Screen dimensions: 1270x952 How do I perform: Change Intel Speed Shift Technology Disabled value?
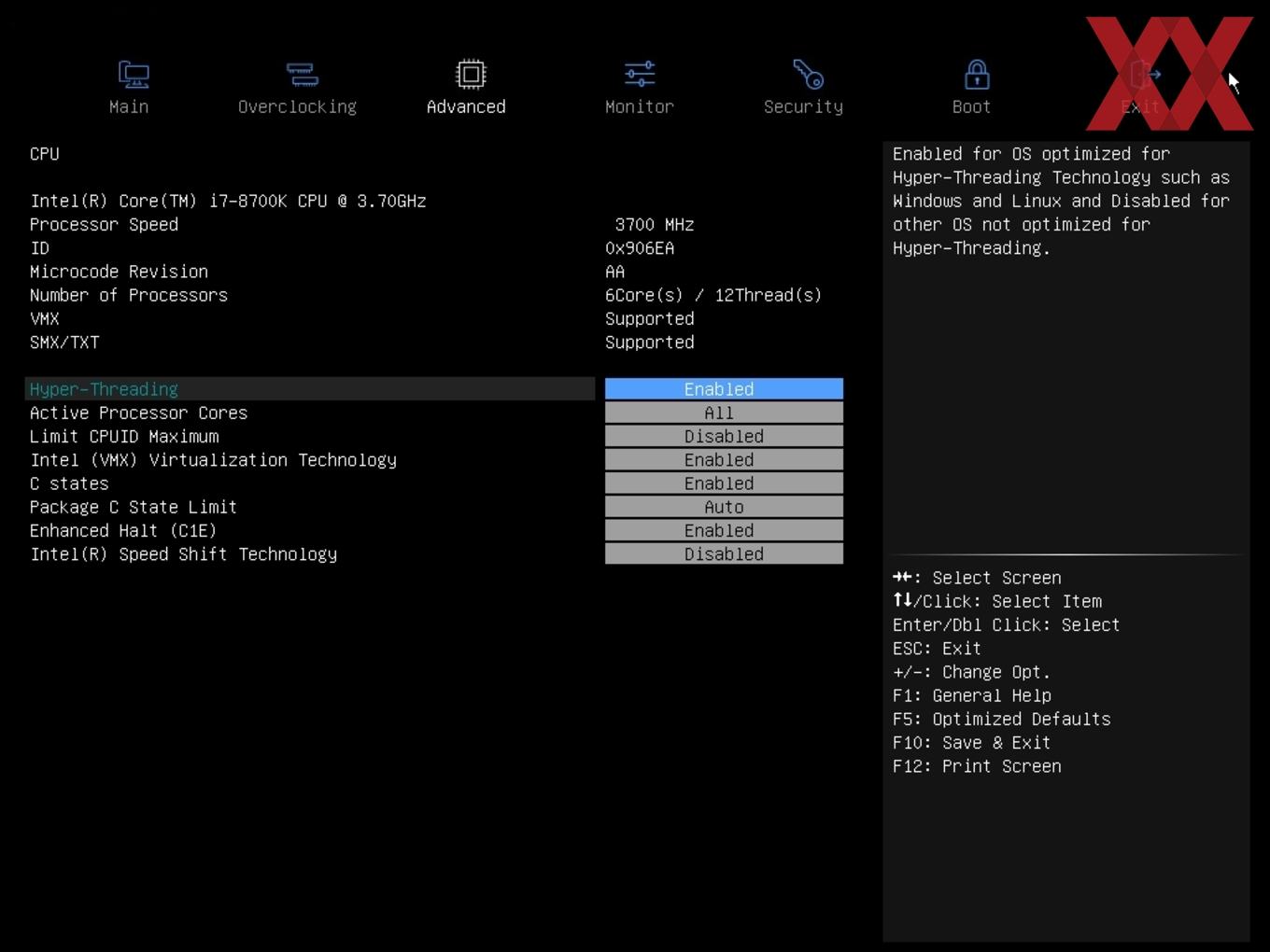[x=724, y=553]
